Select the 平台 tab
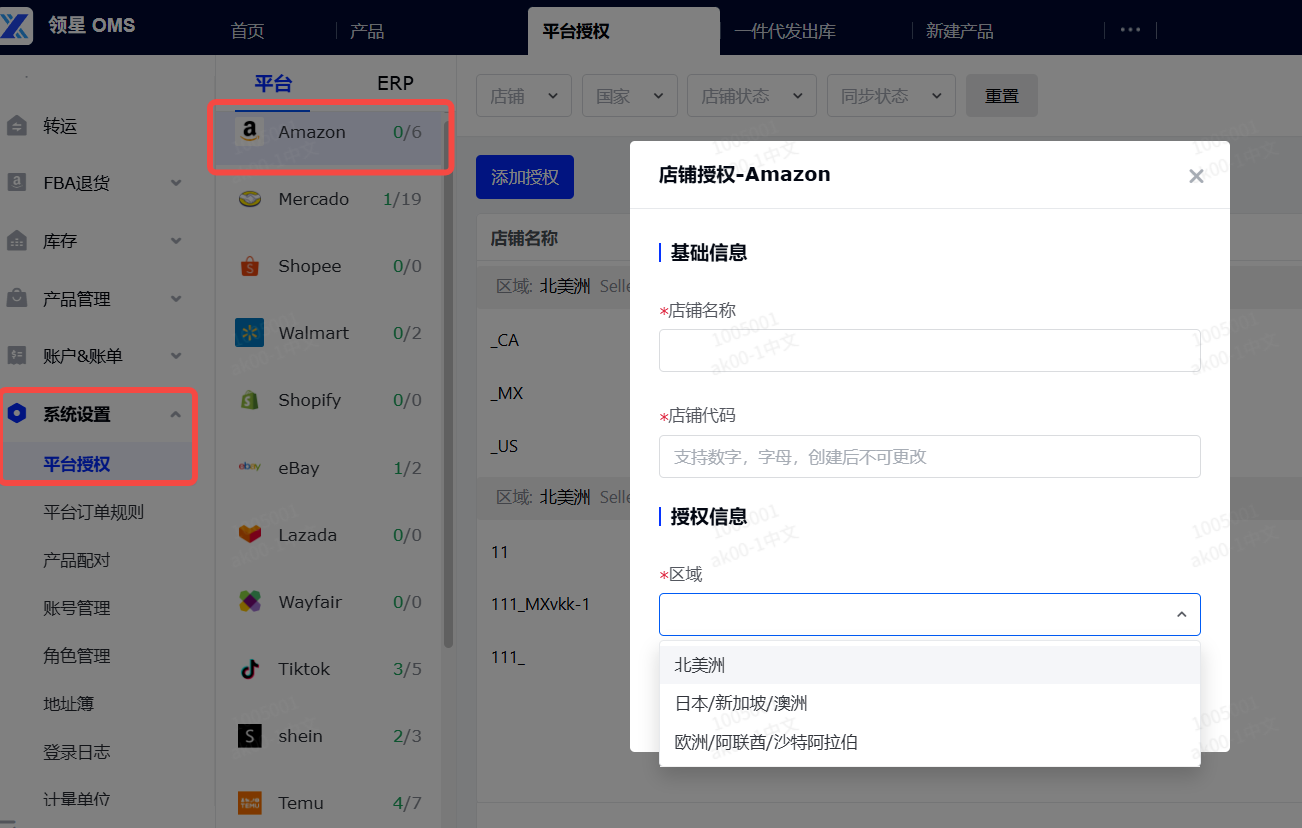This screenshot has width=1302, height=828. 273,84
